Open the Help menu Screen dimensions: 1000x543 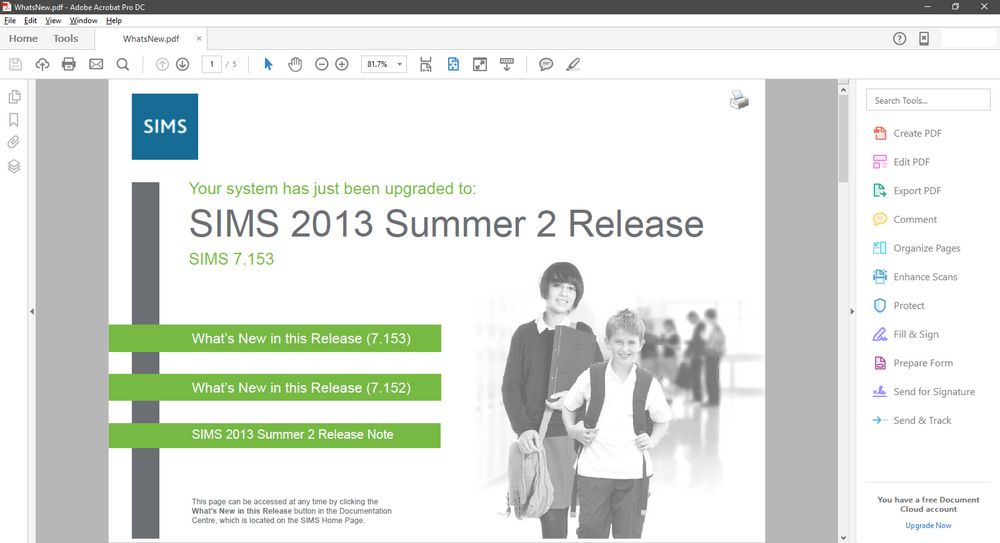[114, 20]
